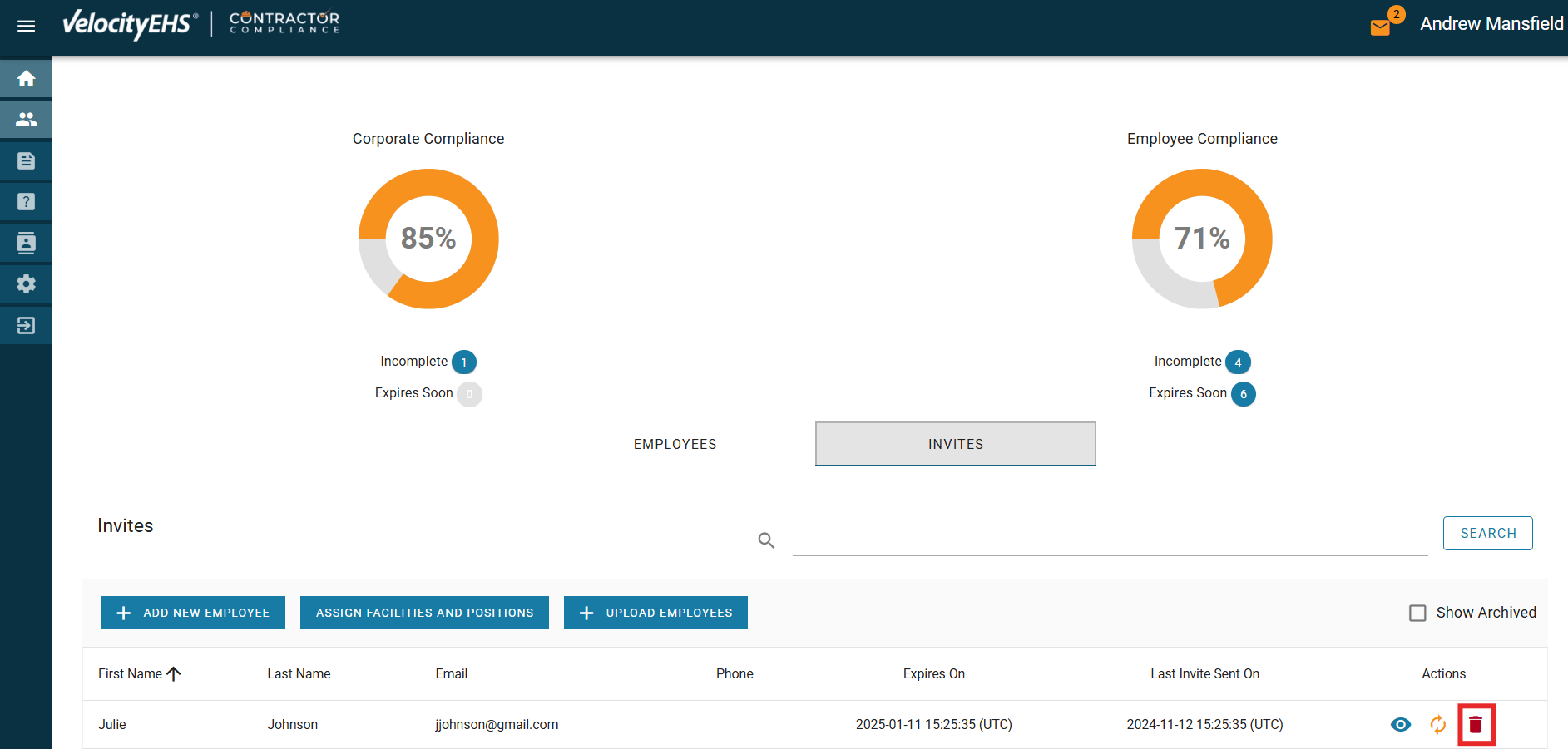Open the Help question mark sidebar icon
The width and height of the screenshot is (1568, 749).
[x=26, y=202]
